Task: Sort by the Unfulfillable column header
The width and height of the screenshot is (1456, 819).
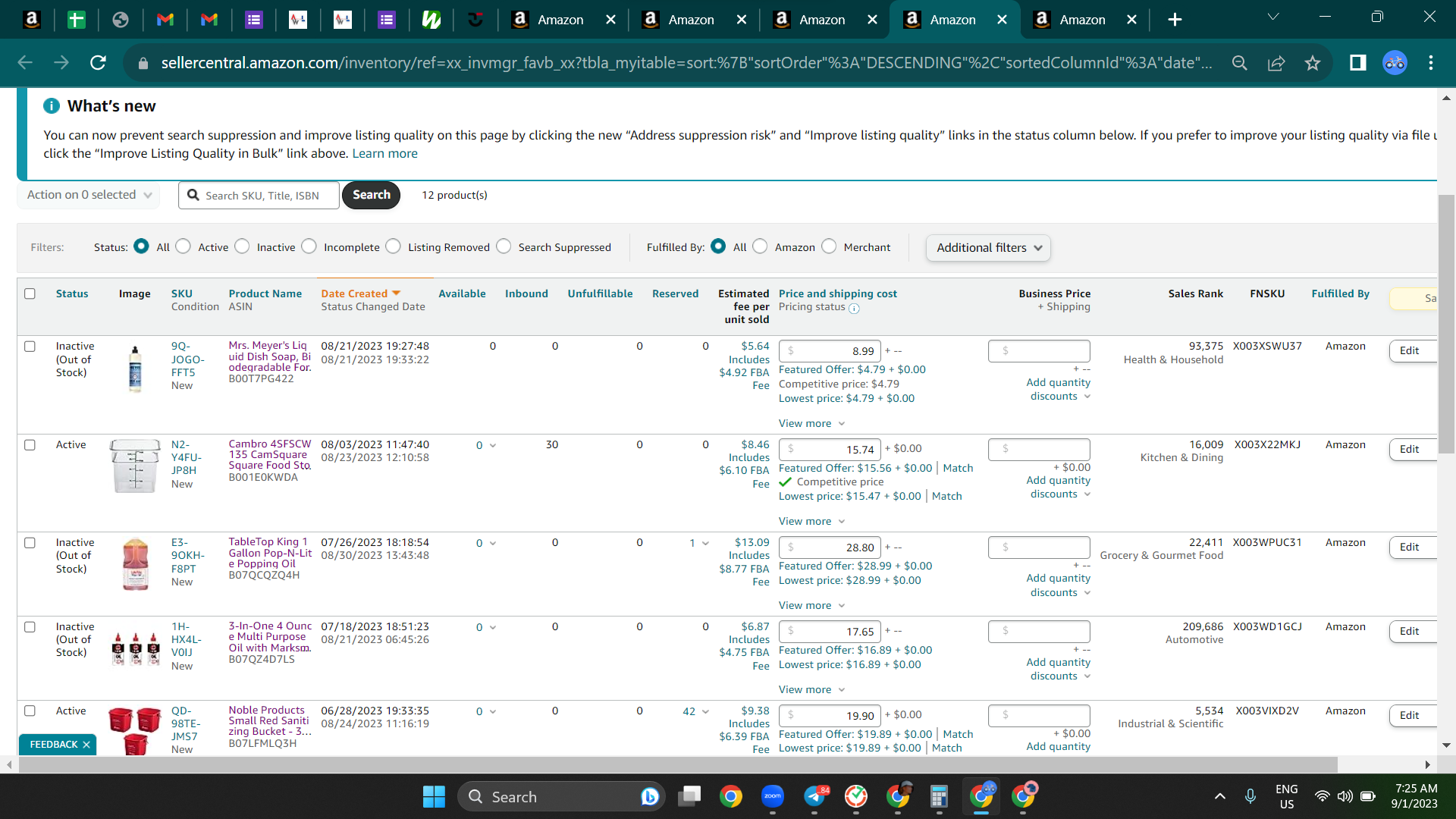Action: 600,293
